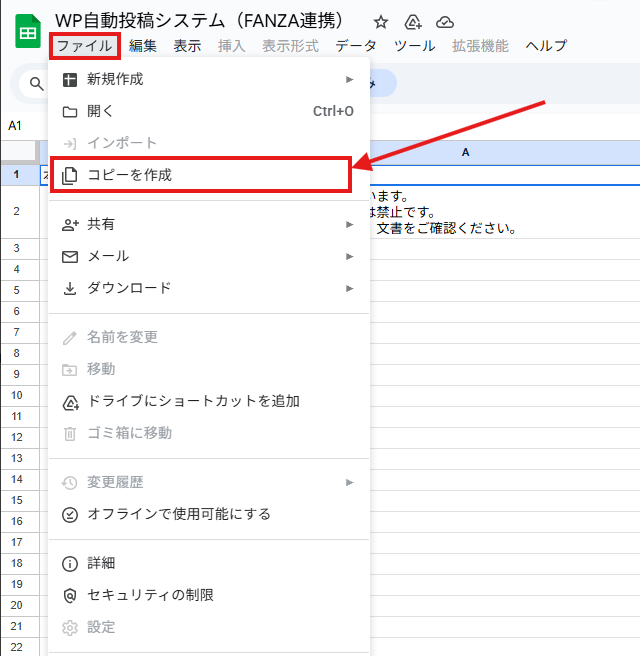
Task: Expand the 共有 submenu arrow
Action: click(x=350, y=224)
